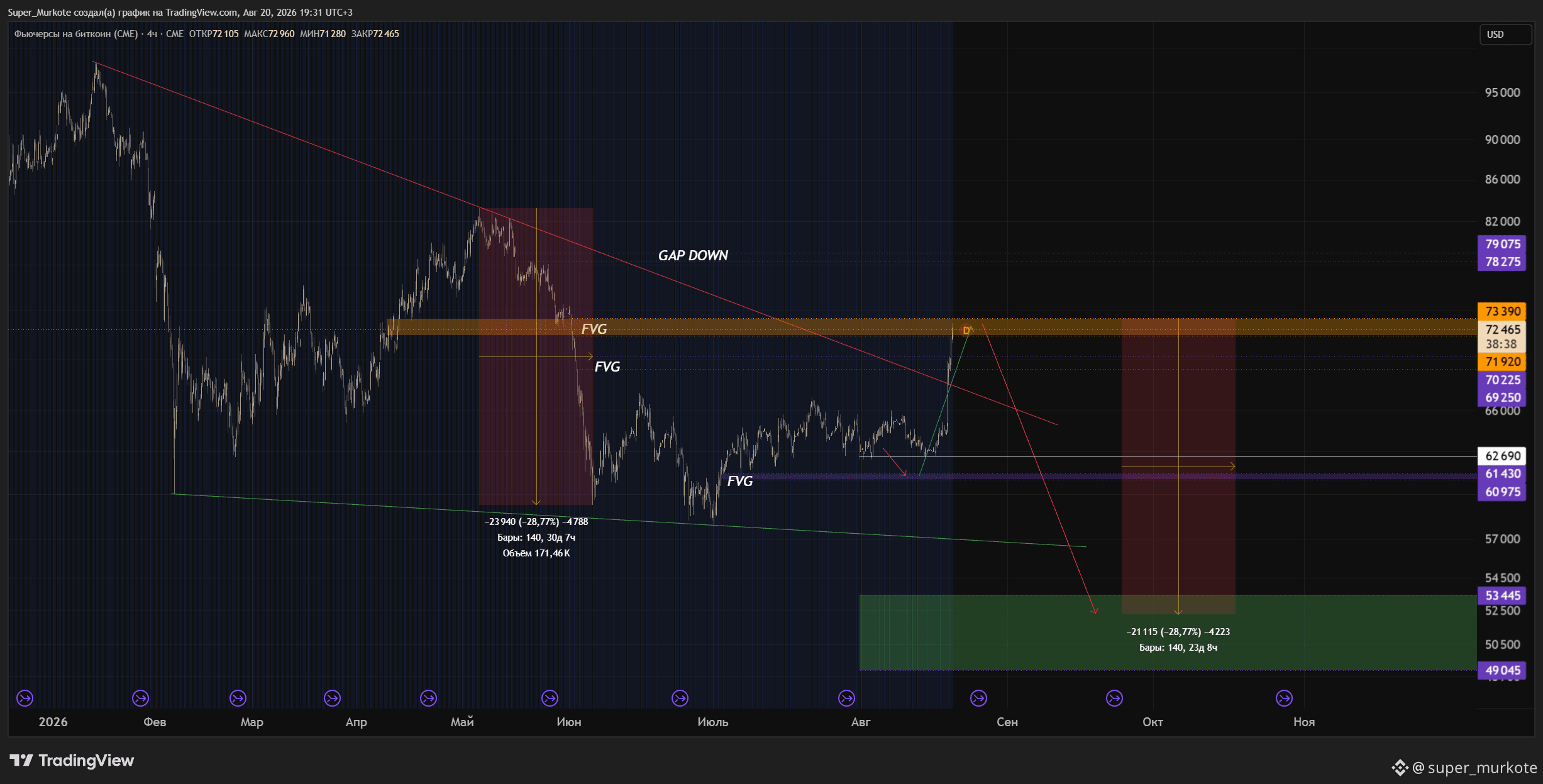The width and height of the screenshot is (1543, 784).
Task: Click the 69 250 price label
Action: 1502,397
